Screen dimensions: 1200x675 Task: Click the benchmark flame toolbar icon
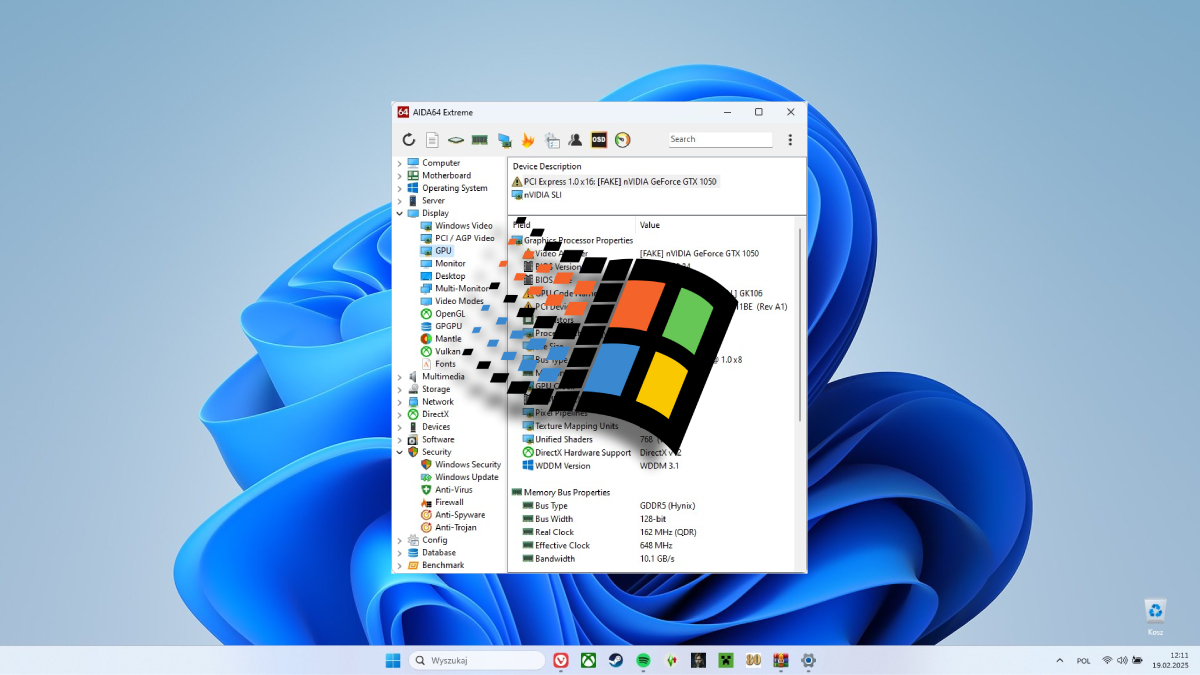[527, 140]
